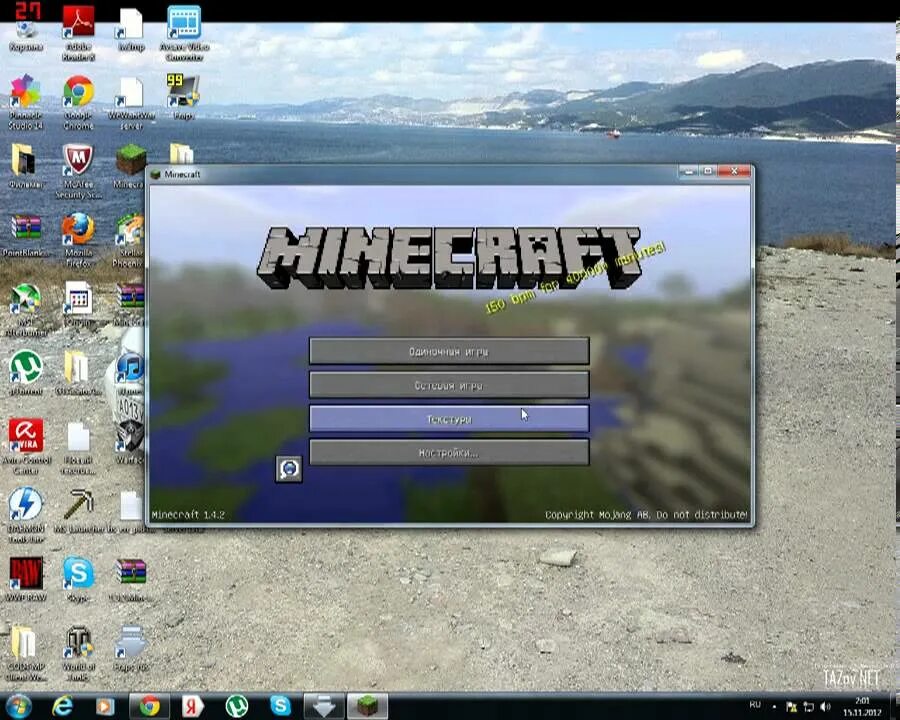Open Avexer Video Converter shortcut
The image size is (900, 720).
click(184, 32)
